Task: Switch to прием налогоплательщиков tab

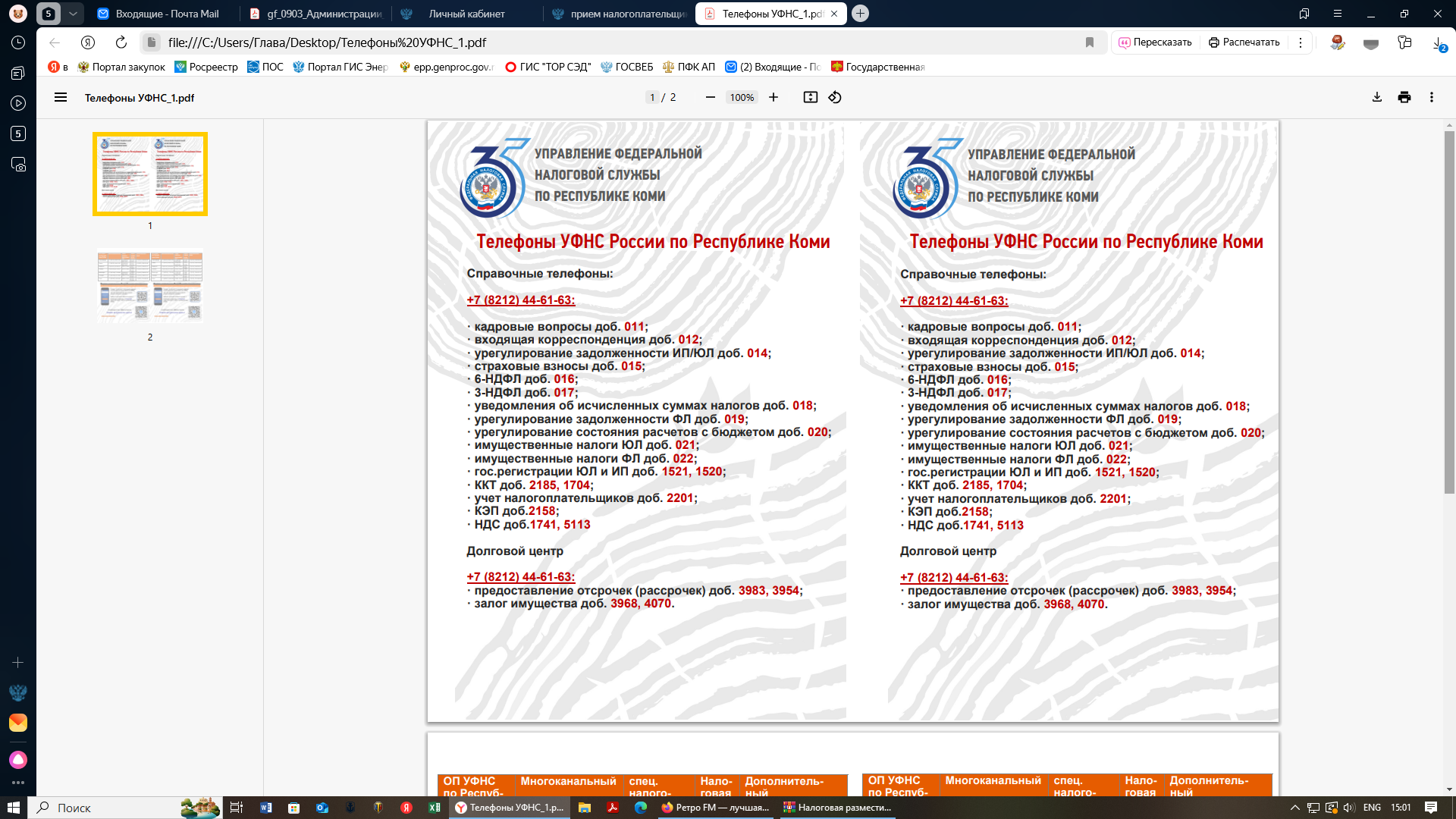Action: point(619,14)
